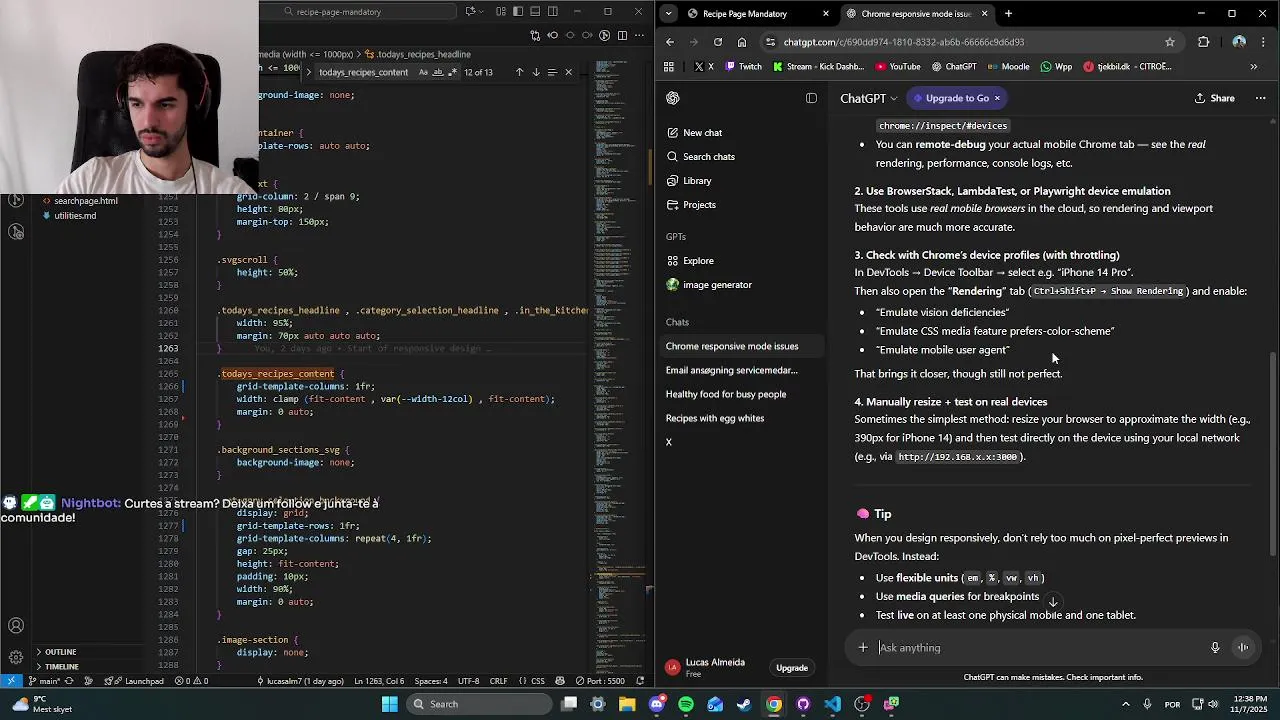Open VS Code Manage gear icon

(x=16, y=657)
